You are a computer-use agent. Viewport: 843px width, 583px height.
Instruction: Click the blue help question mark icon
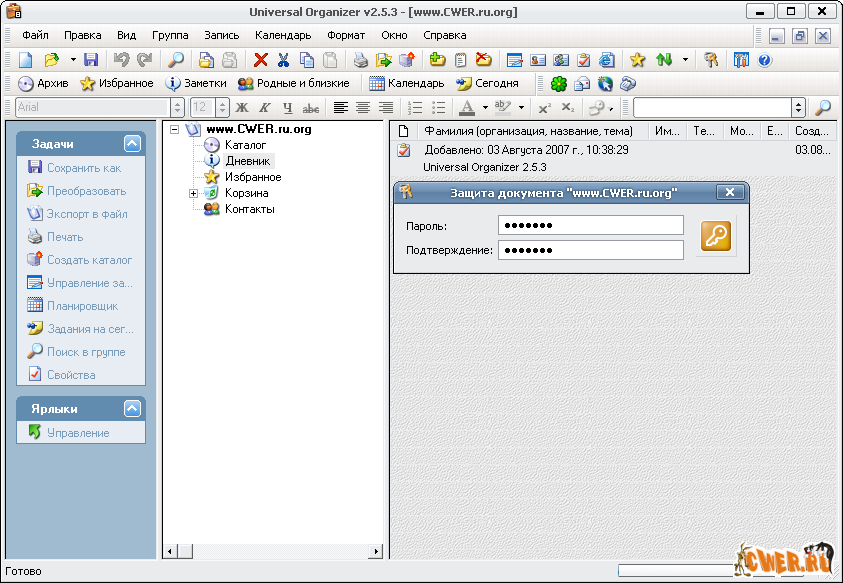pyautogui.click(x=765, y=60)
